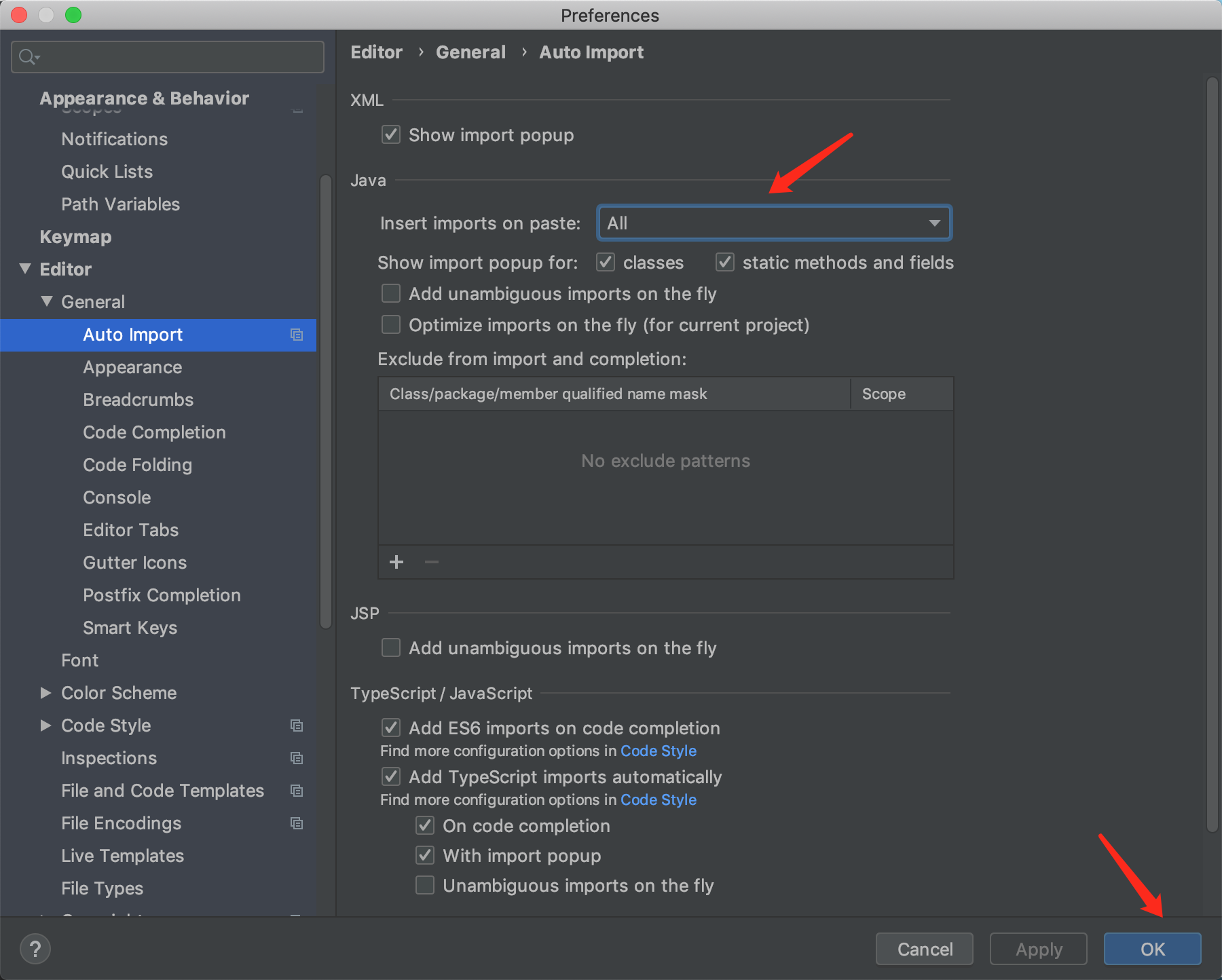Remove exclude pattern using the minus icon
This screenshot has width=1222, height=980.
click(x=431, y=562)
